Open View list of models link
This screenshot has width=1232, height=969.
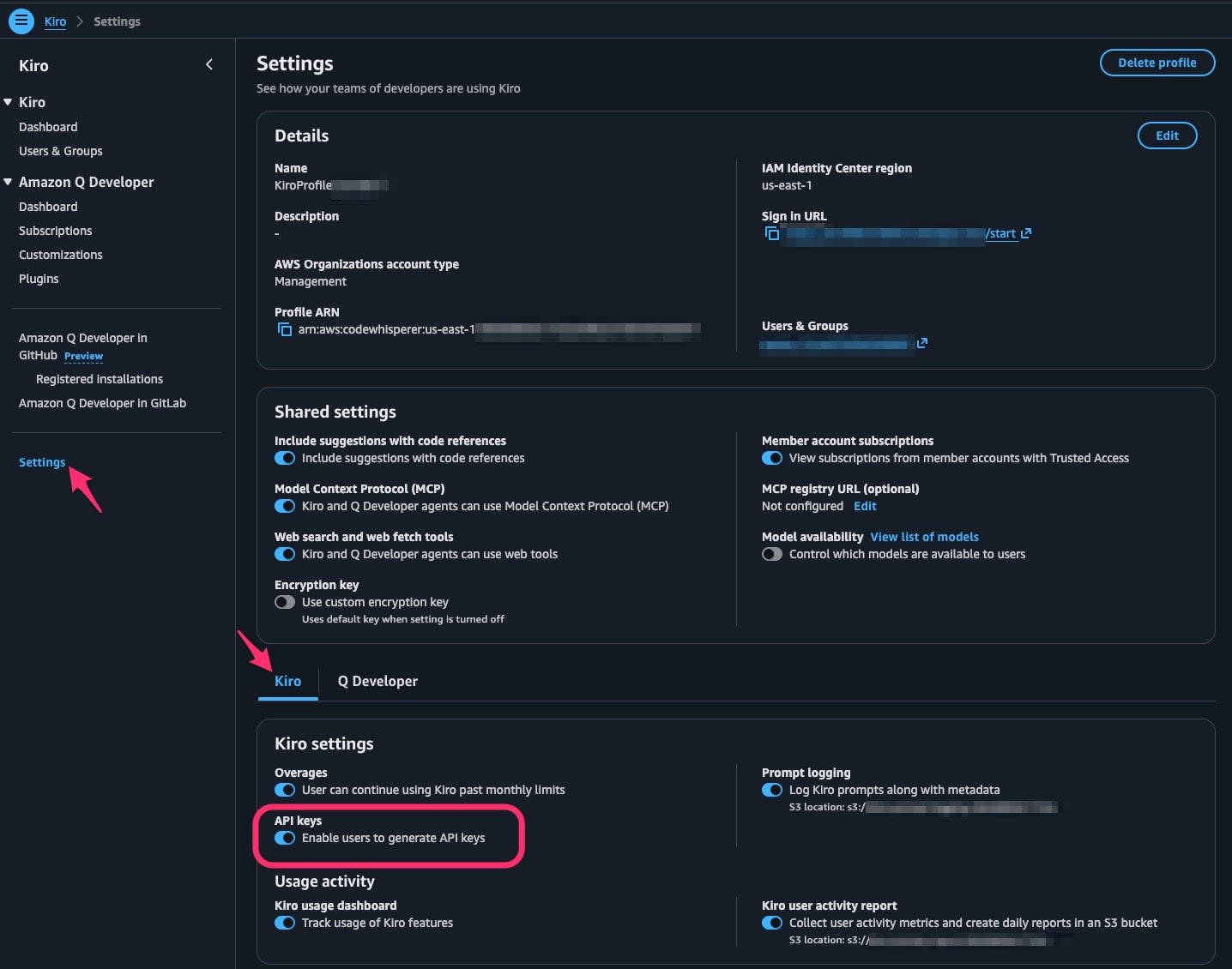click(924, 536)
